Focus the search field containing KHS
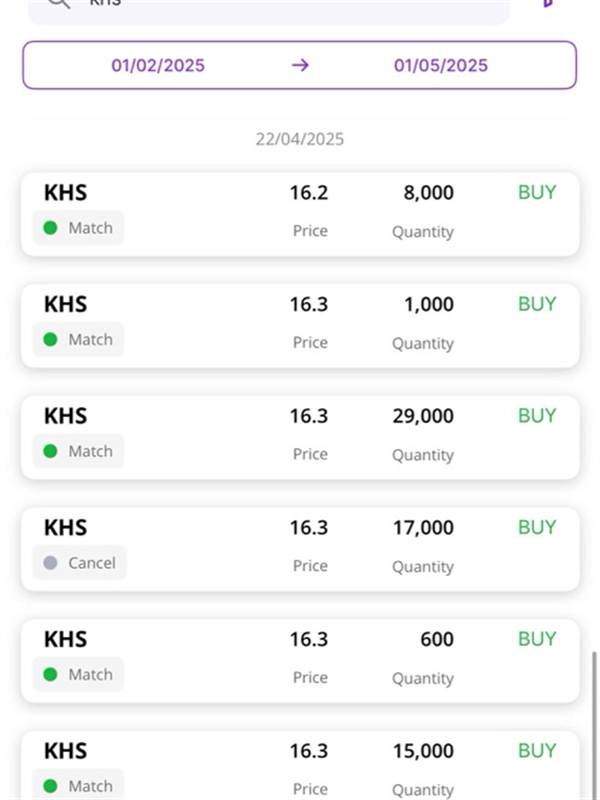Screen dimensions: 600x800 268,6
